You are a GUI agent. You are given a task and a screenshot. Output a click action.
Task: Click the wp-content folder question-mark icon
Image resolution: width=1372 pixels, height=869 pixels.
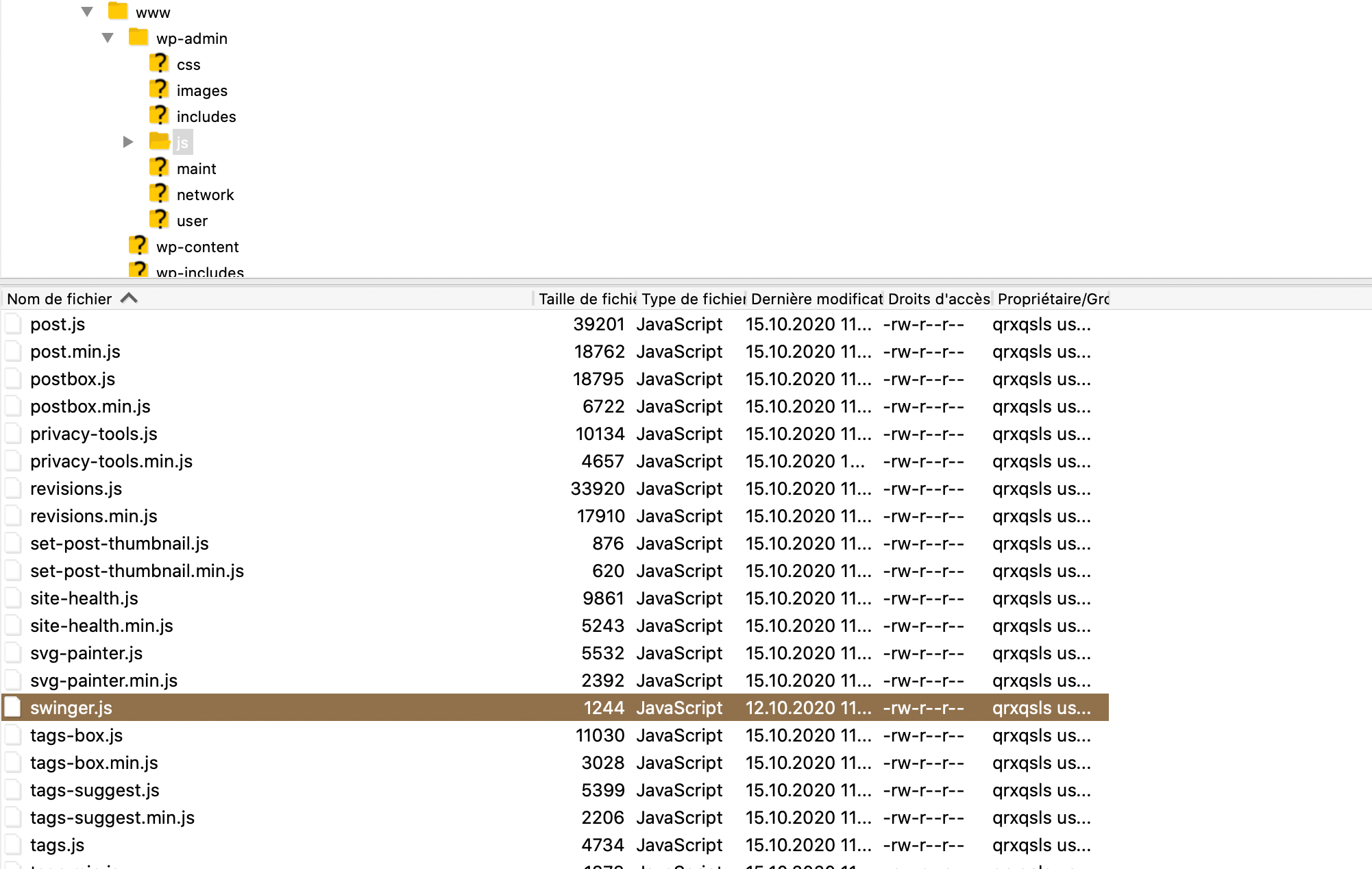(x=138, y=246)
